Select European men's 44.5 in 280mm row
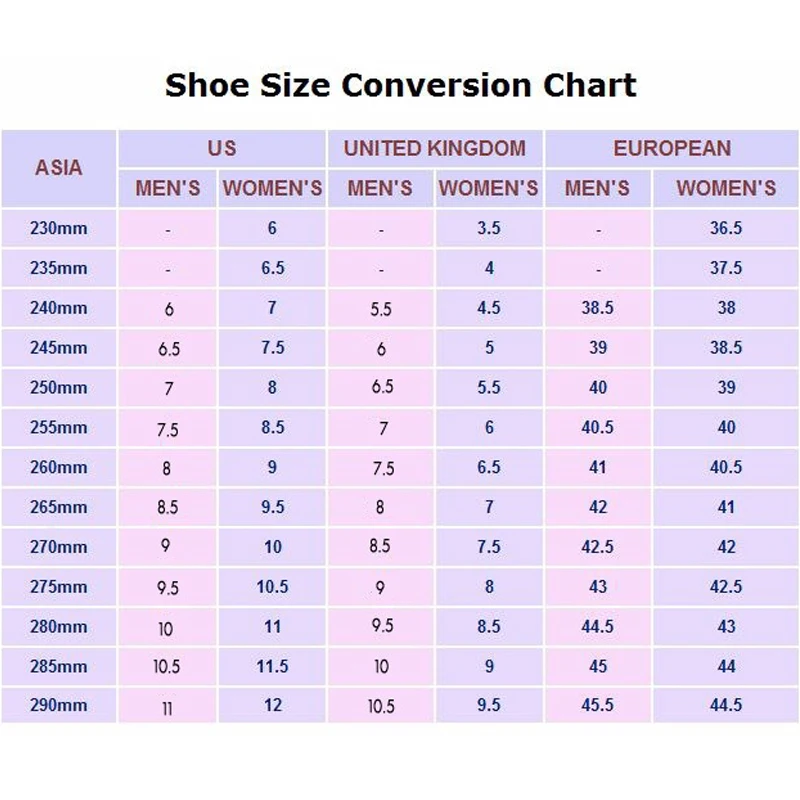The height and width of the screenshot is (800, 800). (597, 626)
